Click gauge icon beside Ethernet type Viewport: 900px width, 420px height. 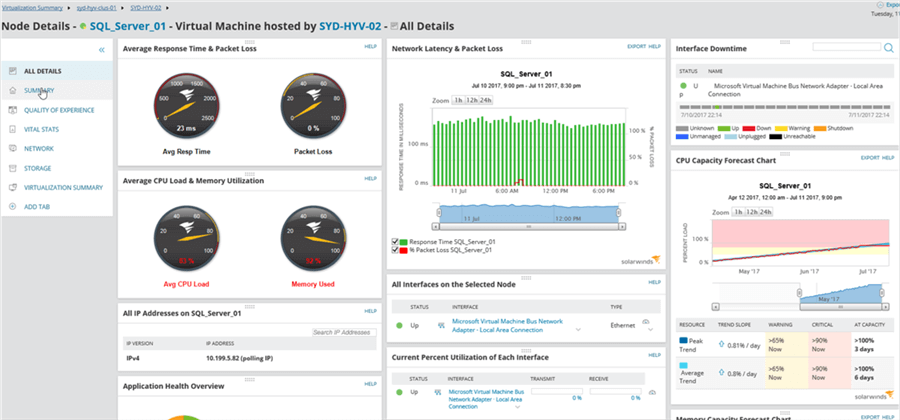click(x=645, y=322)
